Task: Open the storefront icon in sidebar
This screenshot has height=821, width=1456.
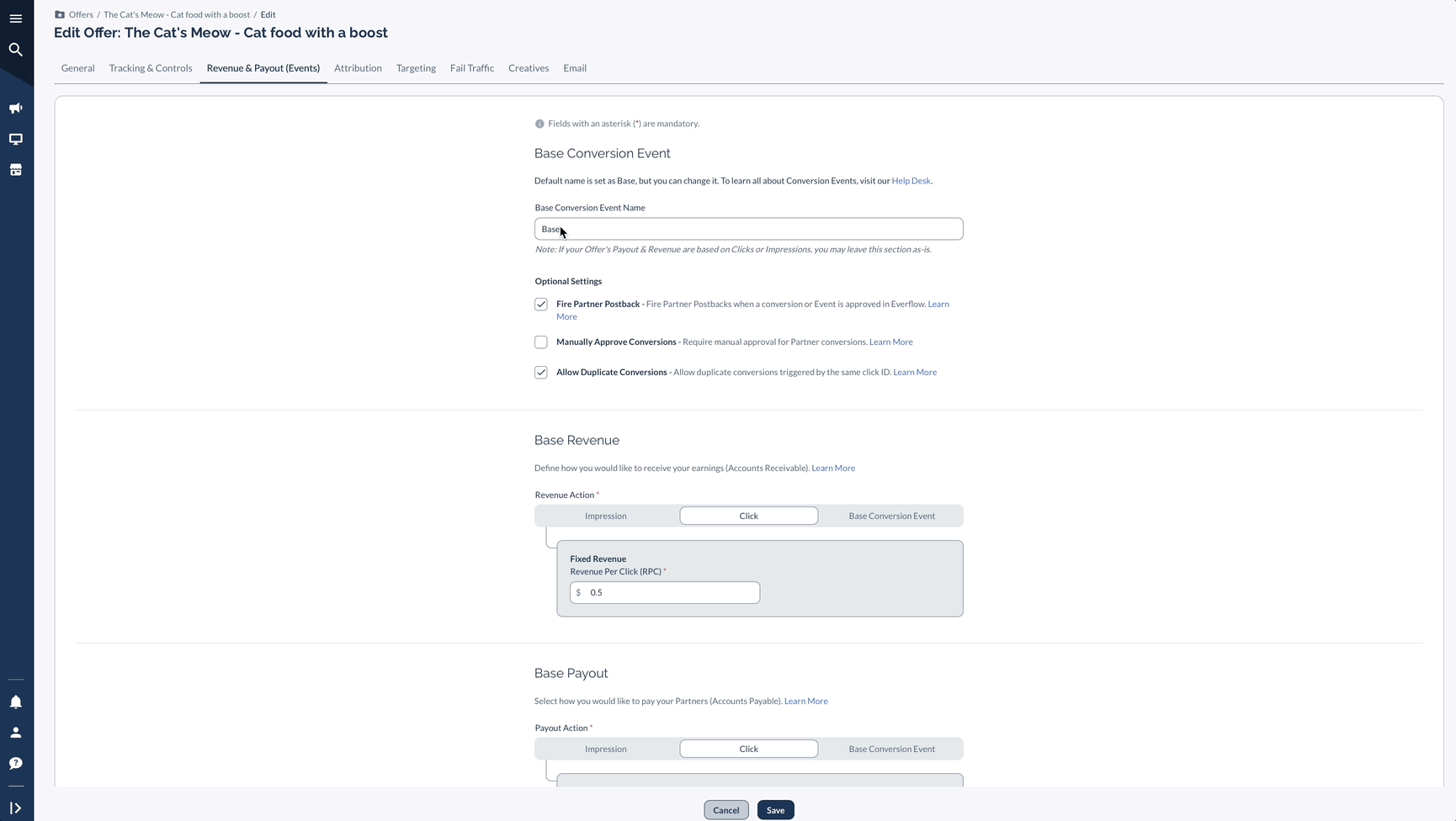Action: point(16,170)
